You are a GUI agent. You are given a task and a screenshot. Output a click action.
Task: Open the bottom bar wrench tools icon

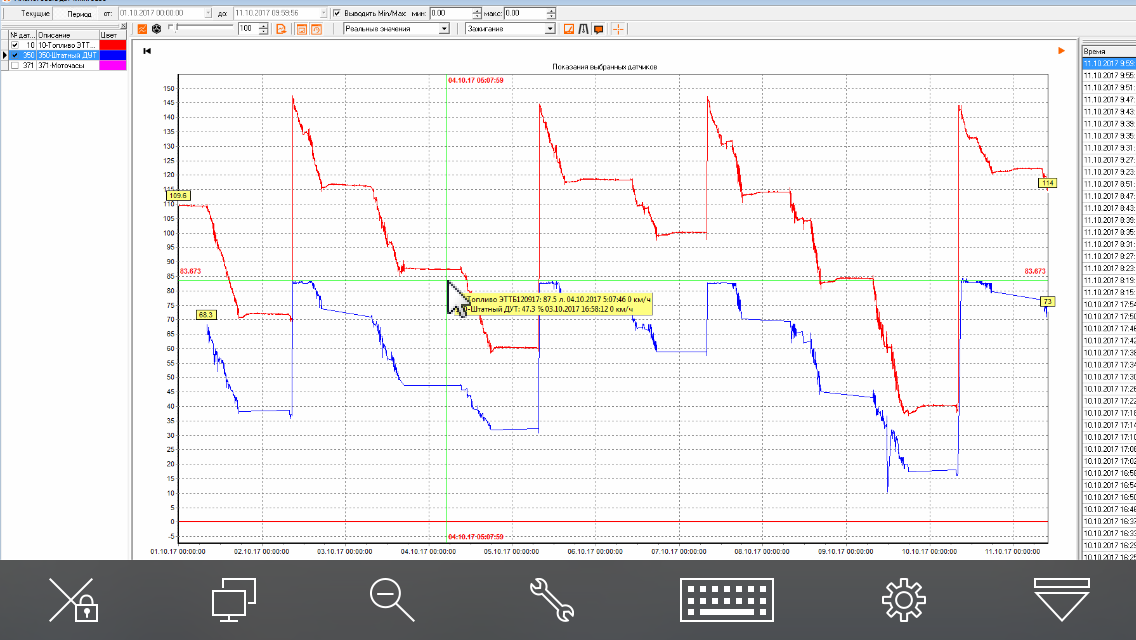point(551,600)
